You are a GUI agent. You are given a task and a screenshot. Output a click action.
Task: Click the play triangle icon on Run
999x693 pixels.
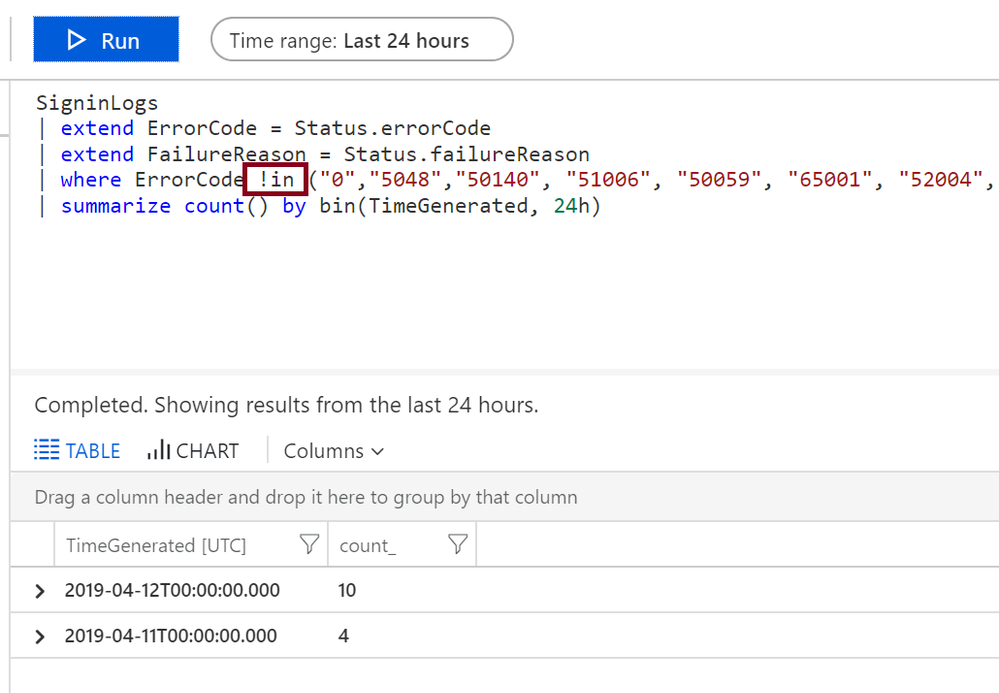pos(76,40)
